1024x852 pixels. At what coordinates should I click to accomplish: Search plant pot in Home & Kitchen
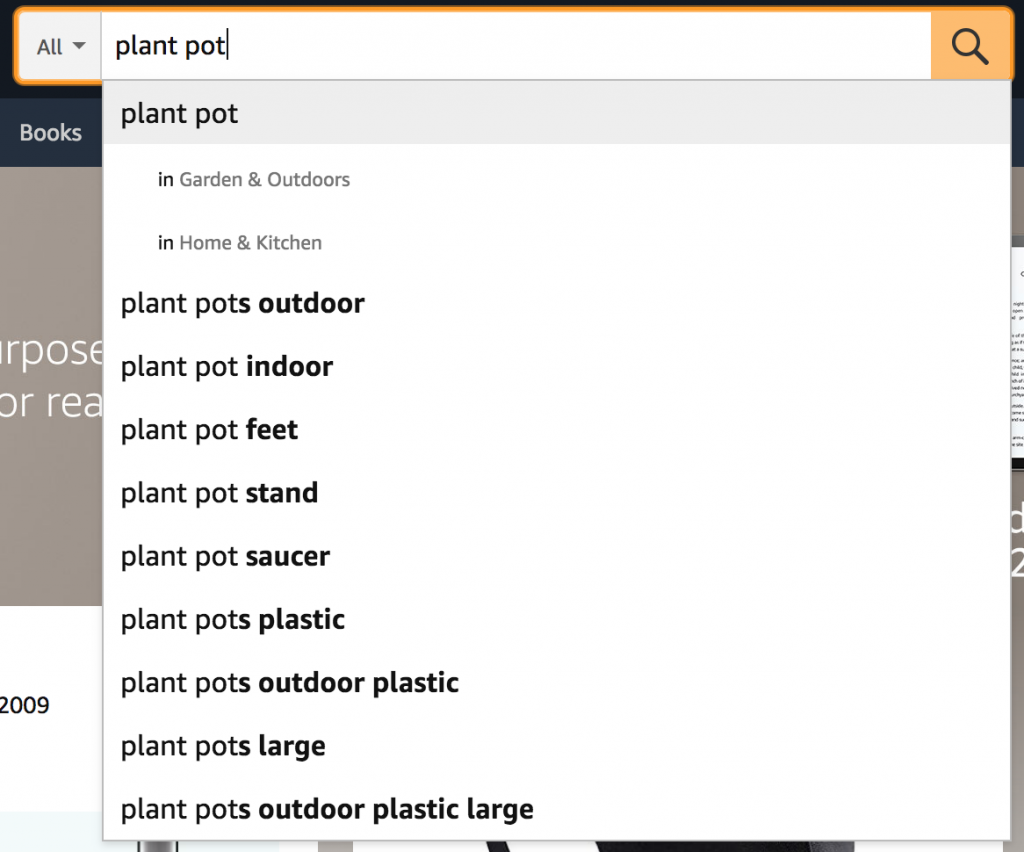[250, 243]
